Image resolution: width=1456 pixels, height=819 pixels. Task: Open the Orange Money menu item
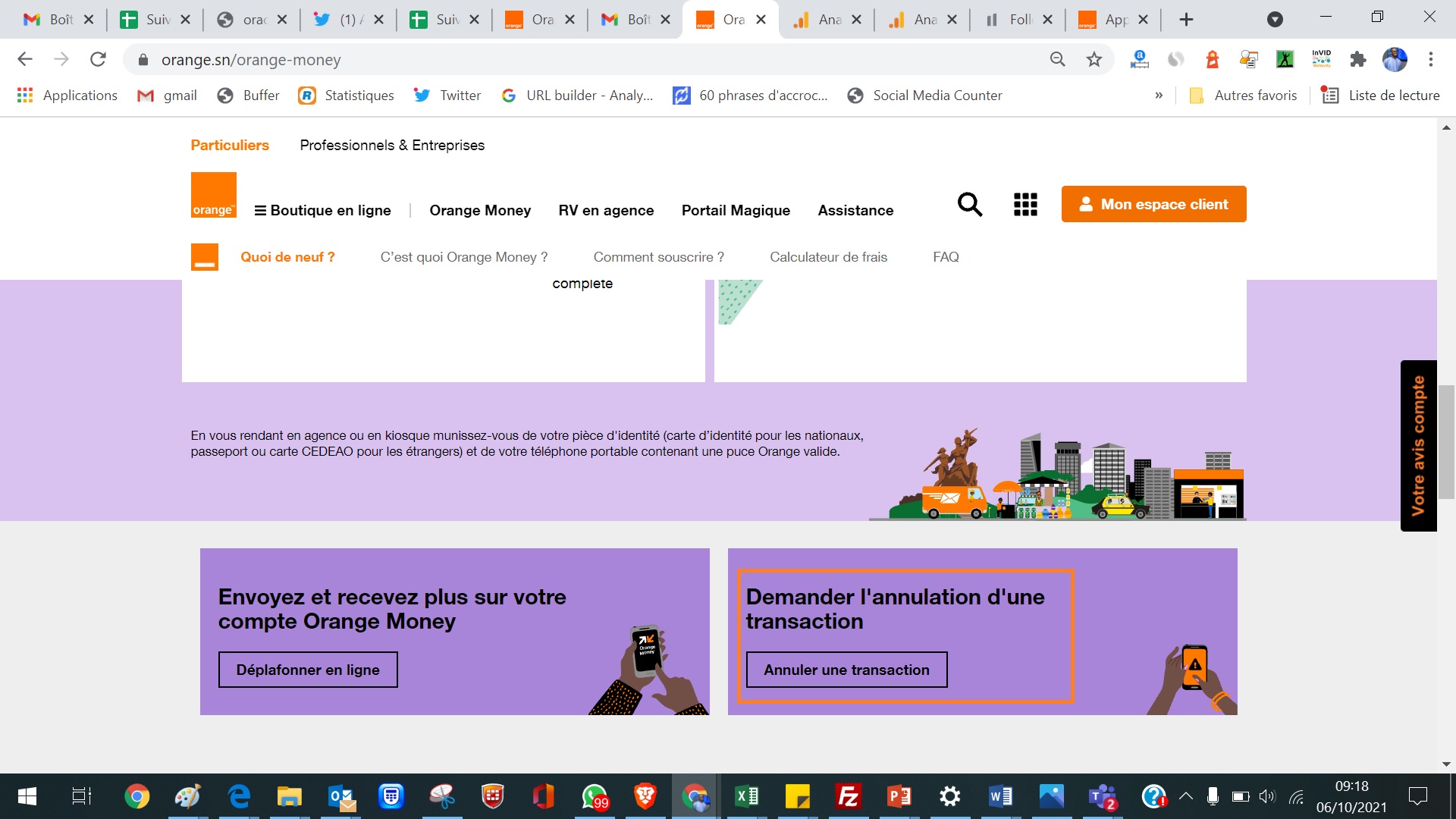click(x=480, y=210)
